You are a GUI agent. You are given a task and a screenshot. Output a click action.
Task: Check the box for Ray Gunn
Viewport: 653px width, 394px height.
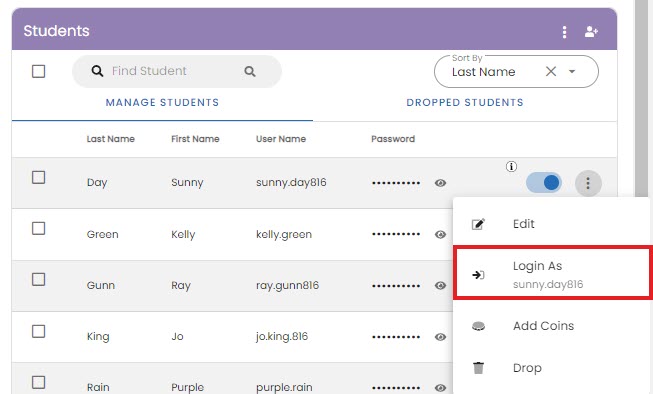point(38,279)
